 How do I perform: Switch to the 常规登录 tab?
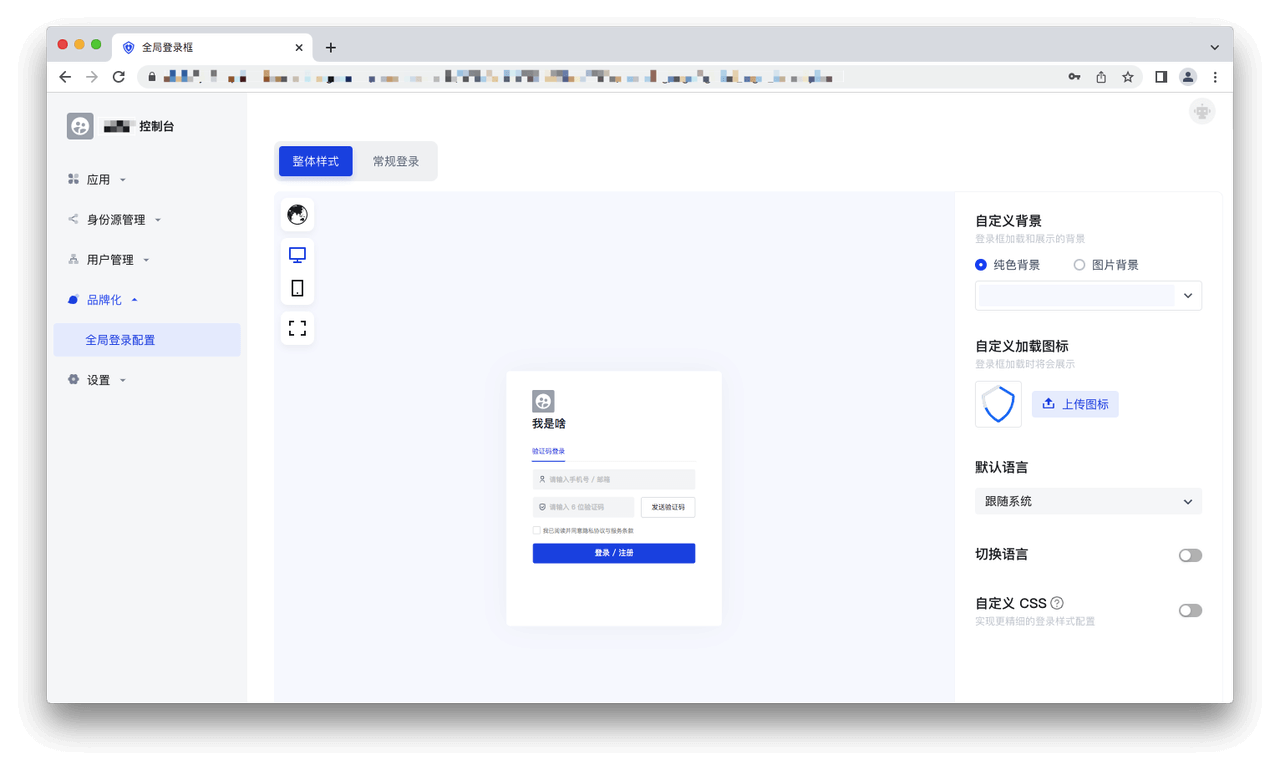click(x=396, y=161)
